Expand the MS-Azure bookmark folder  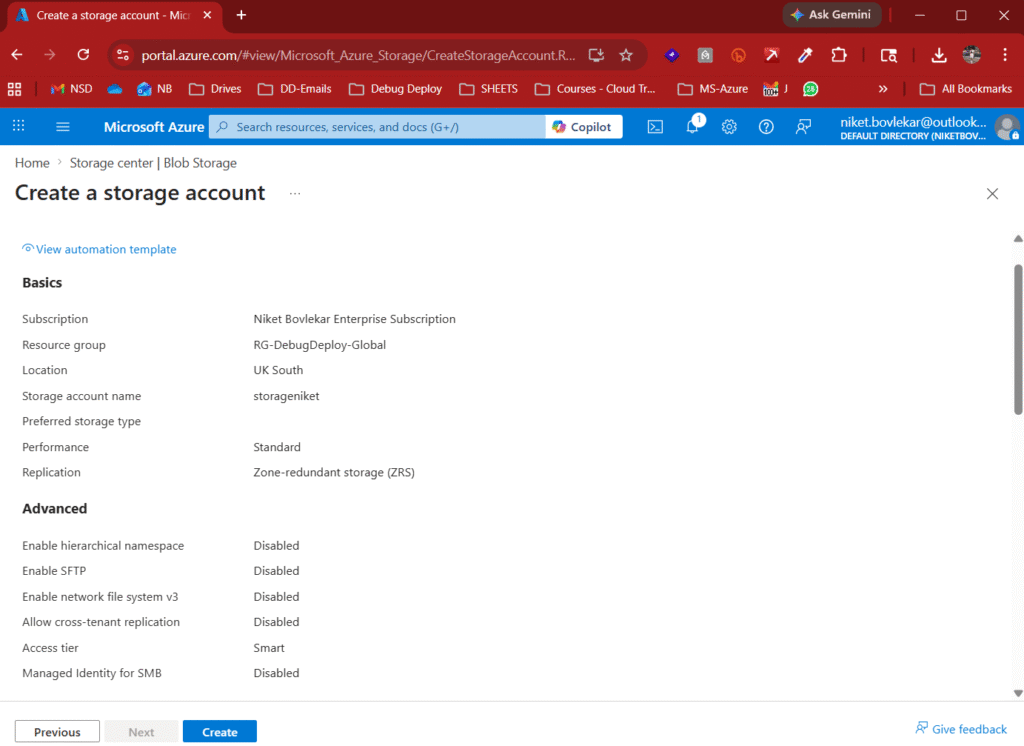(712, 89)
